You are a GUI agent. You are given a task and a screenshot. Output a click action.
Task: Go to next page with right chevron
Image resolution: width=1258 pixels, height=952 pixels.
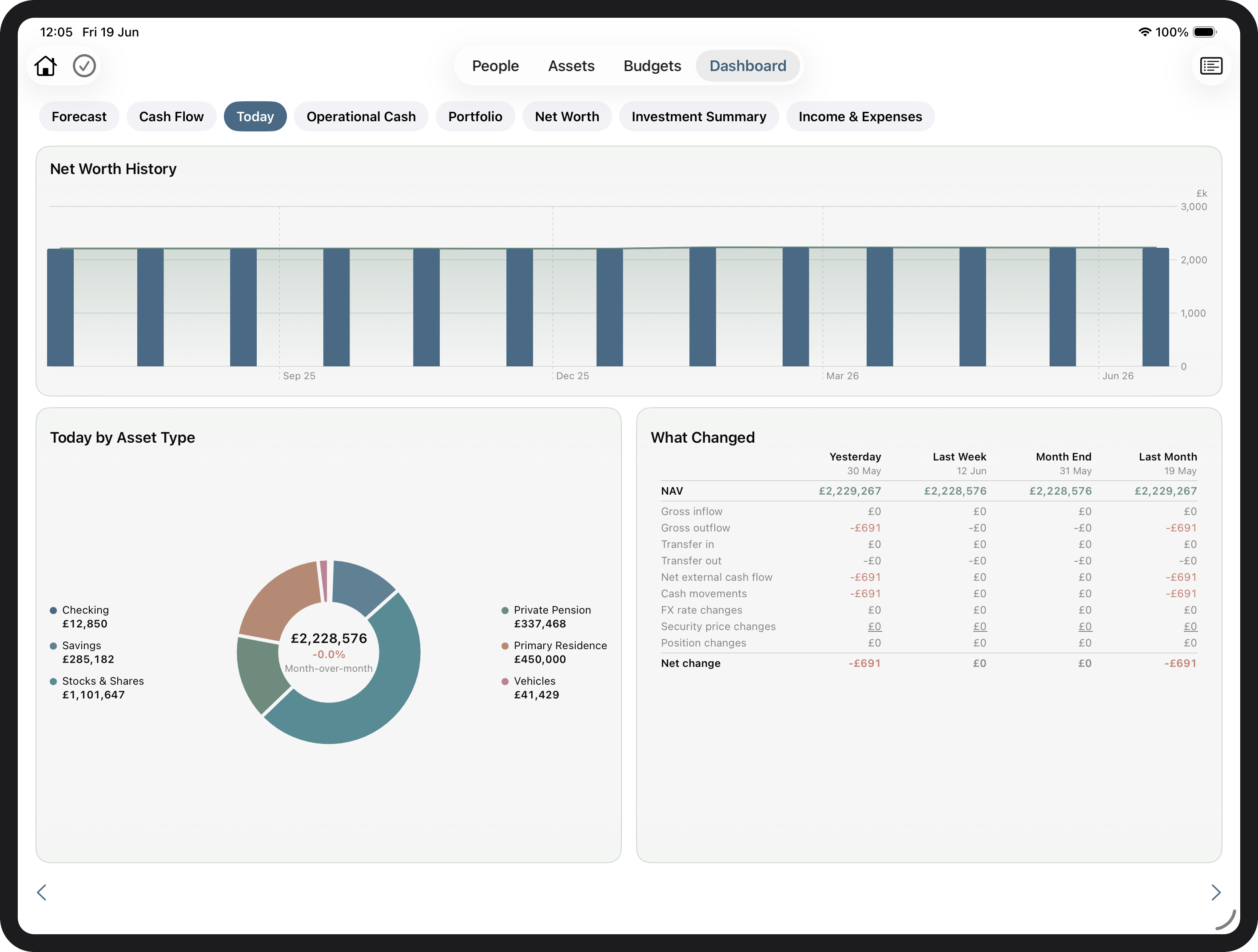(x=1216, y=892)
